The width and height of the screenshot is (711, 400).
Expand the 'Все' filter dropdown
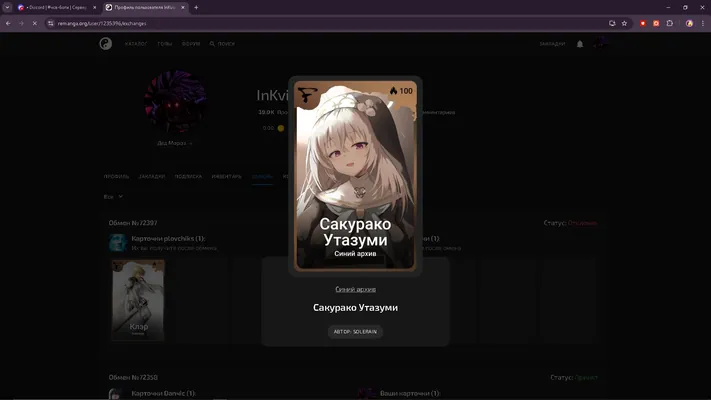click(113, 196)
